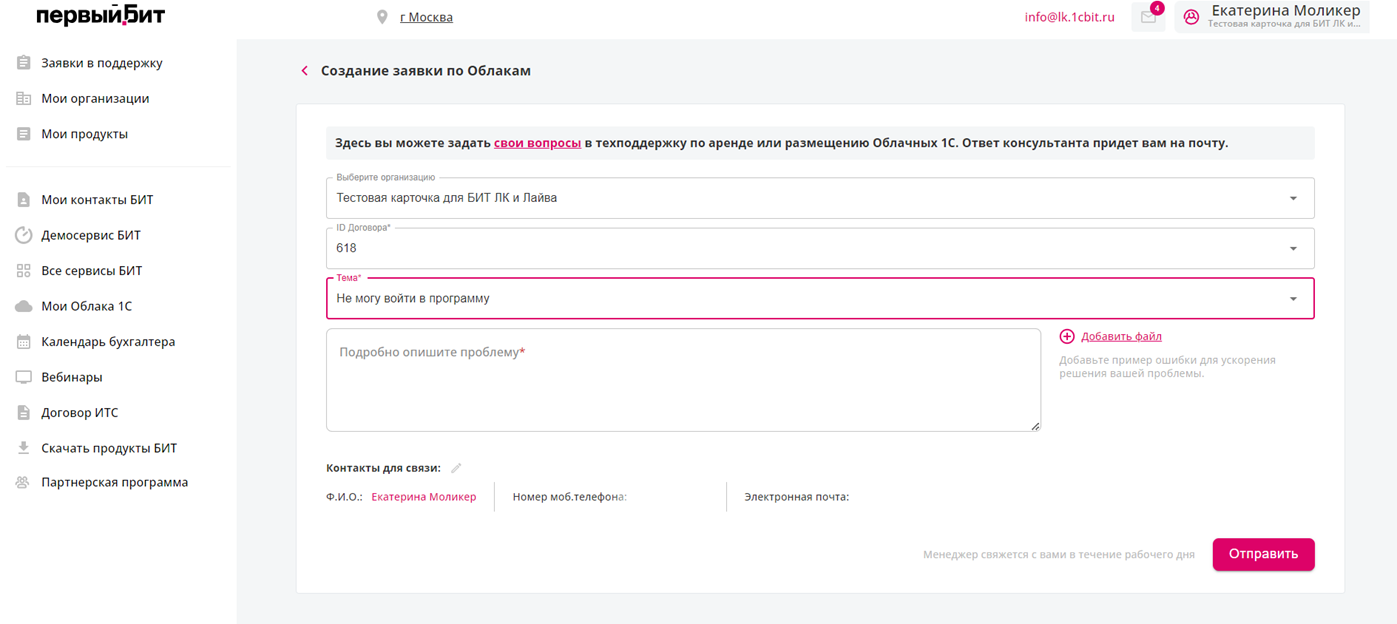Click the back arrow beside Создание заявки
The image size is (1397, 624).
305,71
